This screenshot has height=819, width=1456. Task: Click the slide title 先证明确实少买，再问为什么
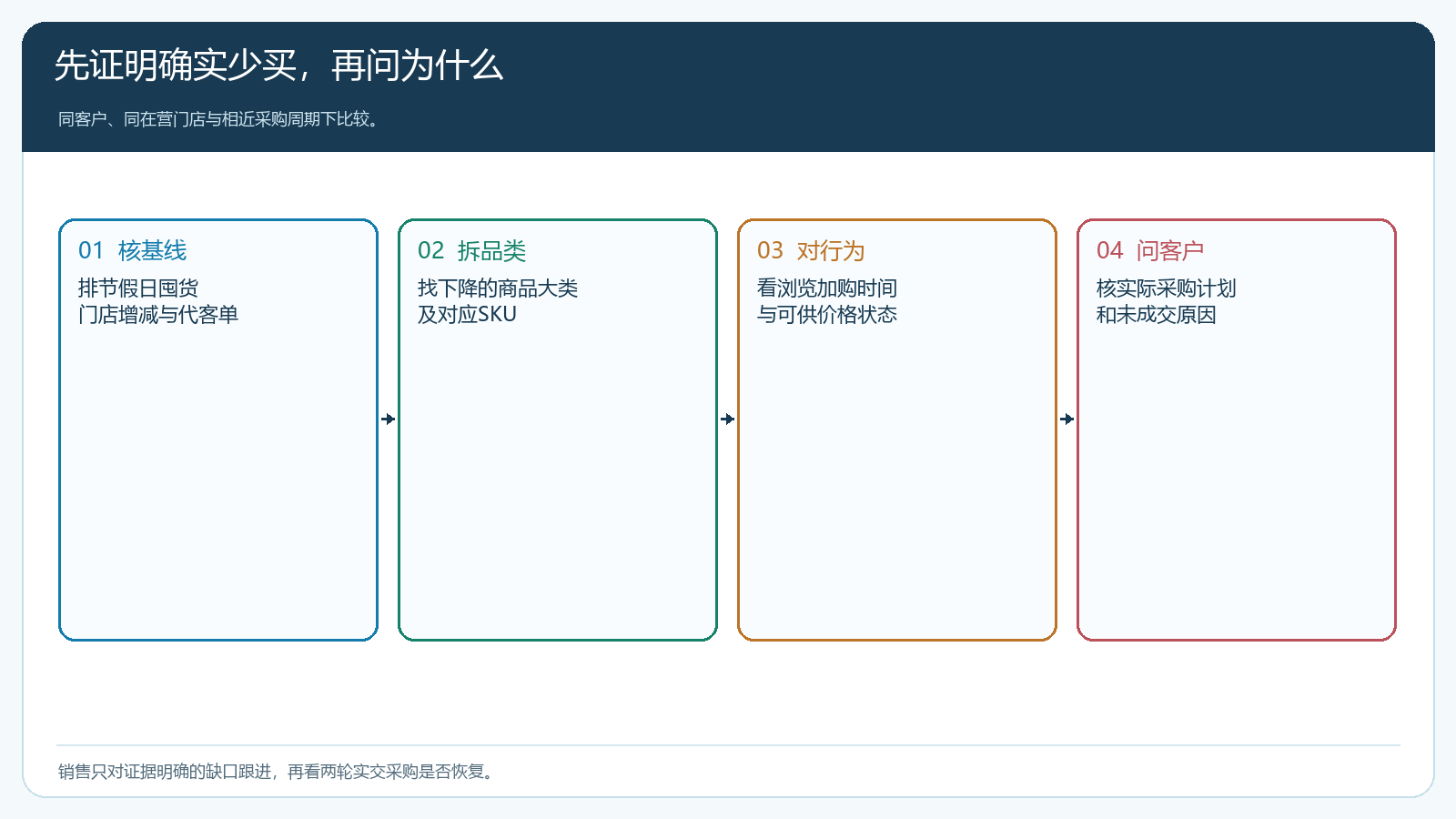(x=278, y=66)
